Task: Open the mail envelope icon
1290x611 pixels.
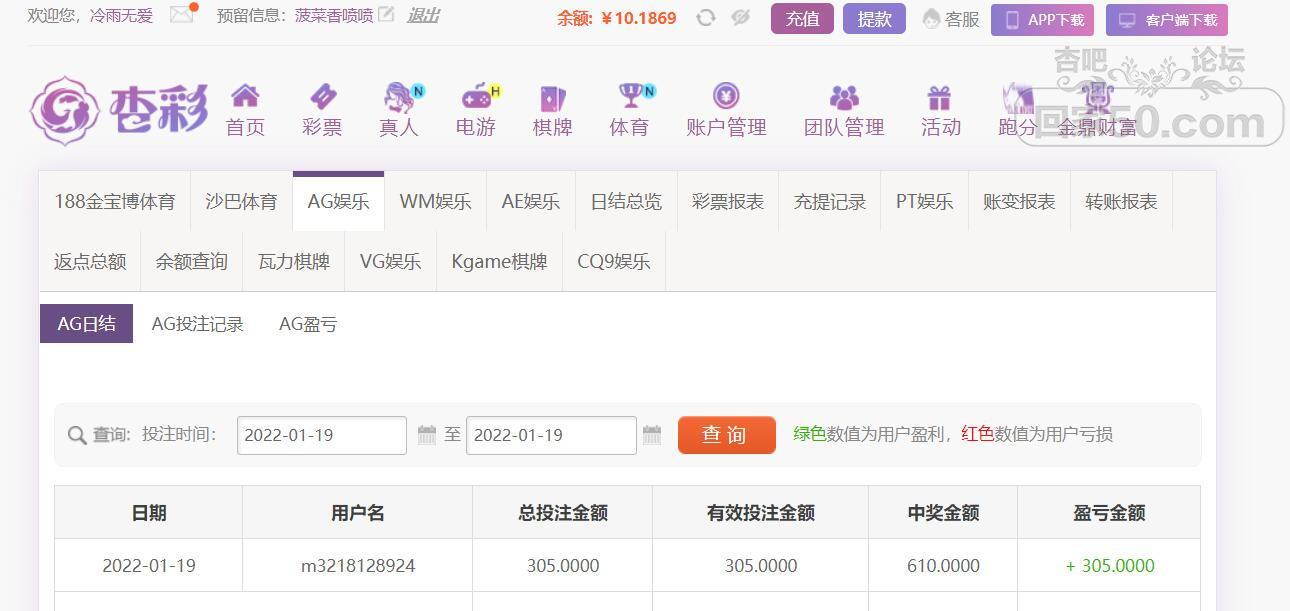Action: (x=181, y=15)
